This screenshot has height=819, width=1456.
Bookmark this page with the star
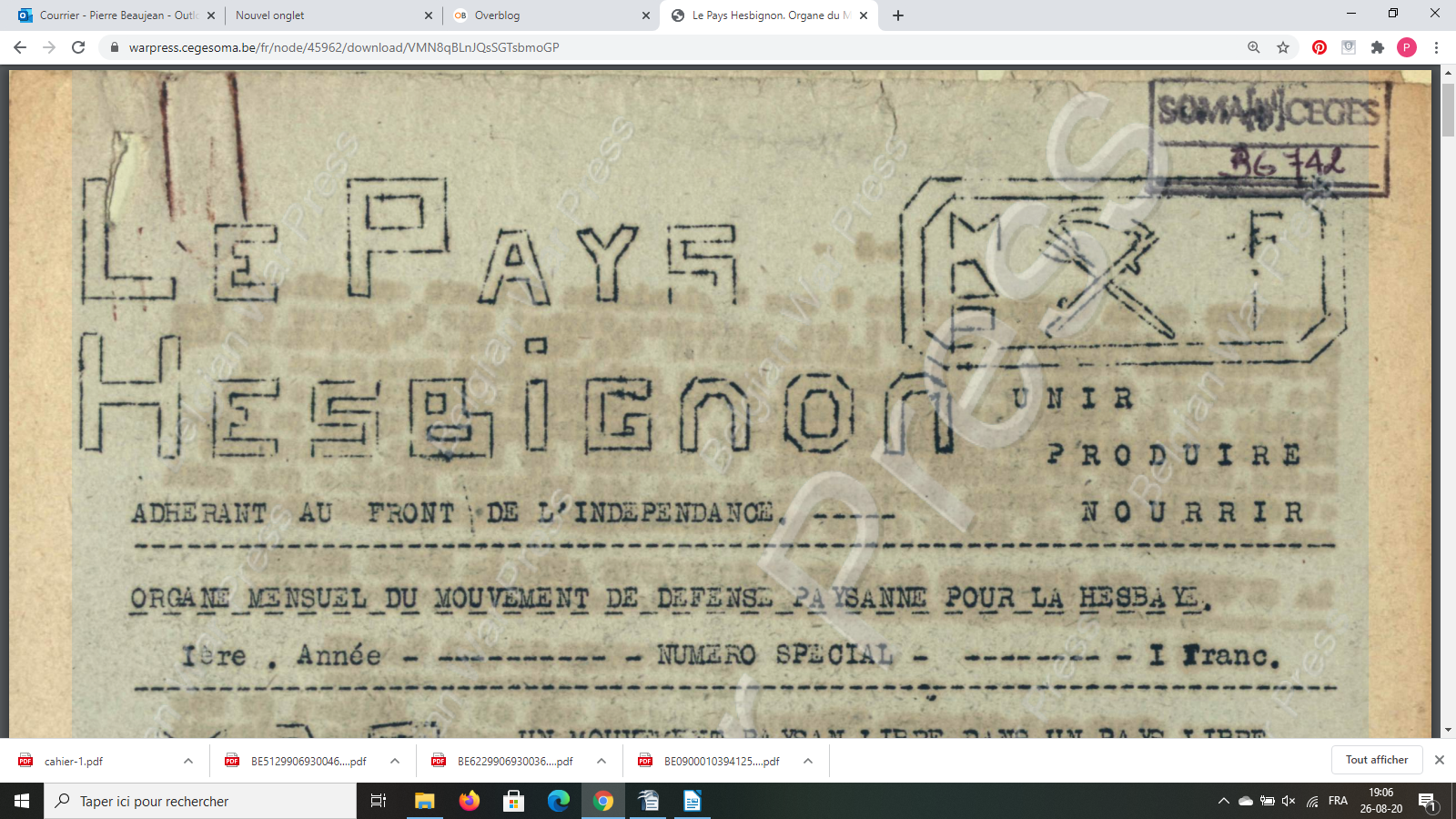[1283, 47]
